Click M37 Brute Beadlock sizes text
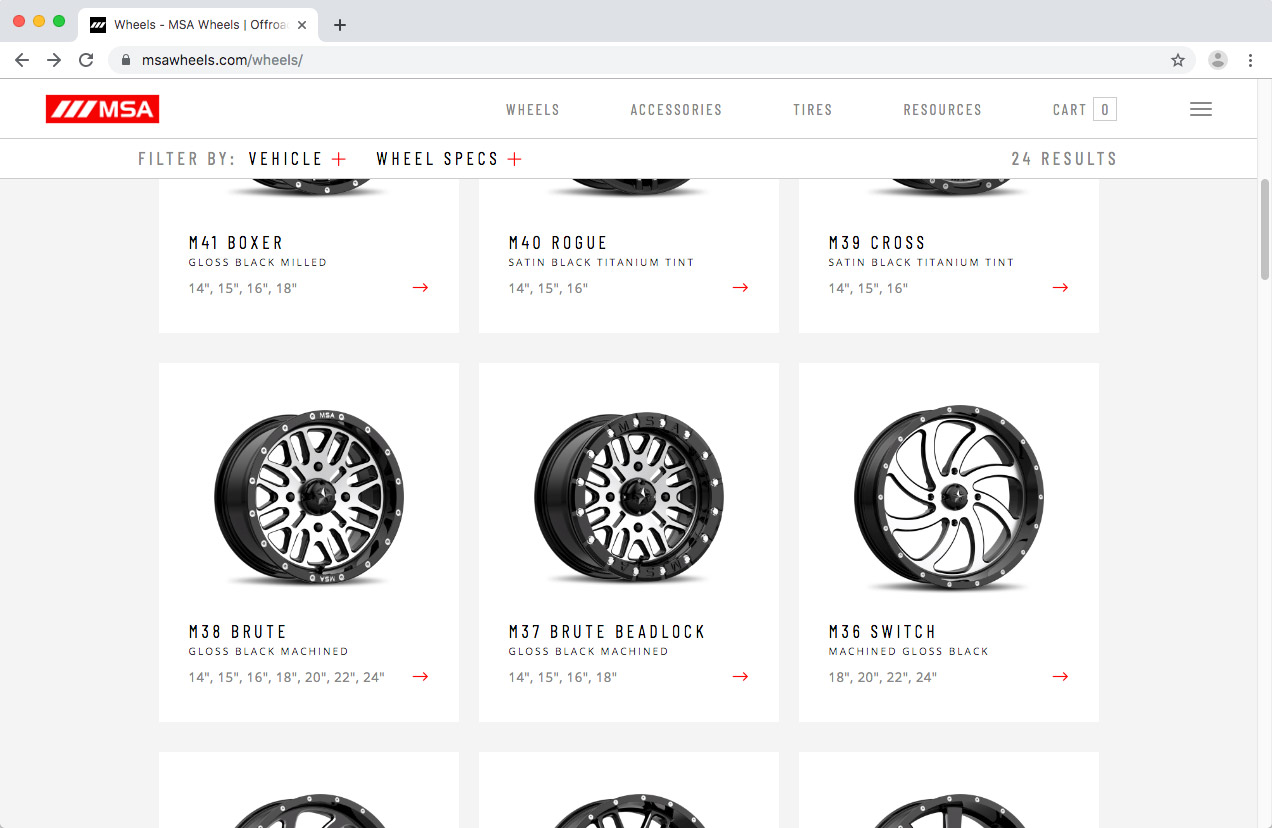Screen dimensions: 1272x828 click(563, 678)
